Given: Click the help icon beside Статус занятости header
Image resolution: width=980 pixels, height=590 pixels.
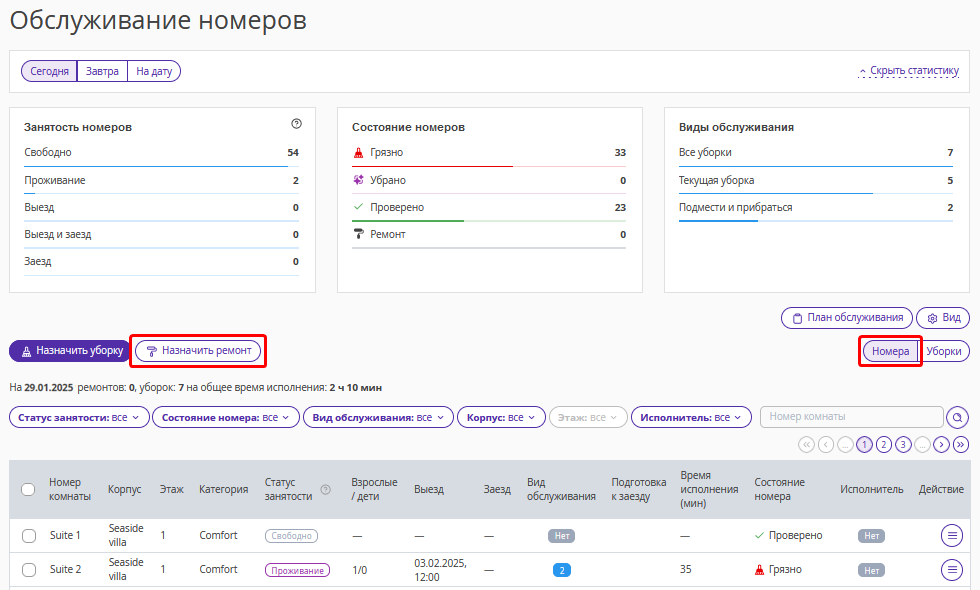Looking at the screenshot, I should [325, 489].
